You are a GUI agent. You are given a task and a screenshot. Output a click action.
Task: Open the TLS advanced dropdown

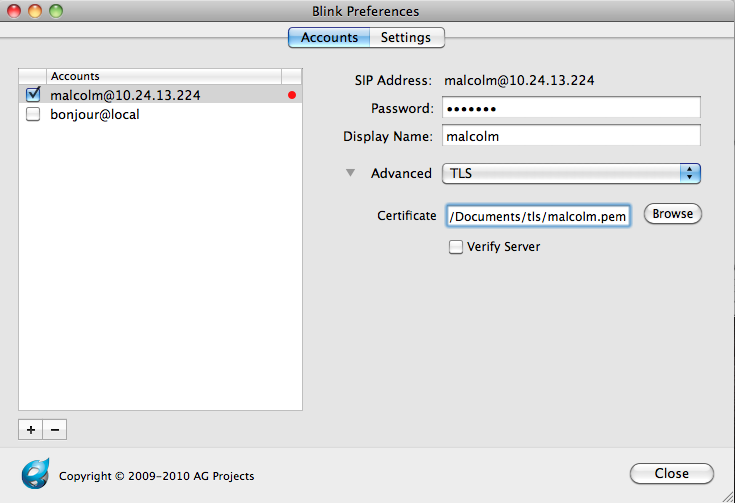click(571, 173)
